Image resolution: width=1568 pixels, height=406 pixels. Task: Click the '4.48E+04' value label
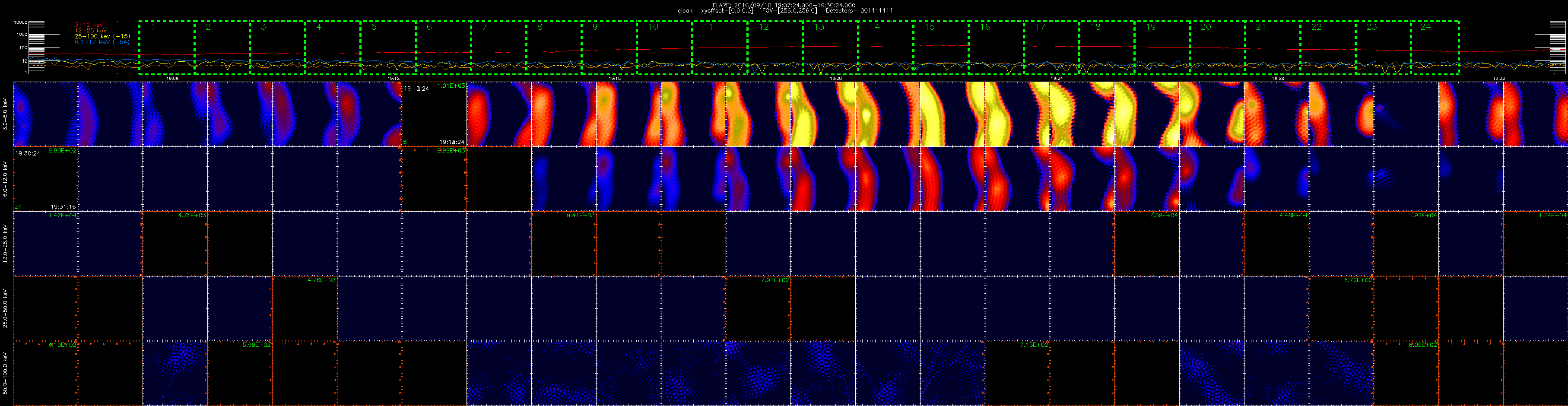[x=1293, y=216]
